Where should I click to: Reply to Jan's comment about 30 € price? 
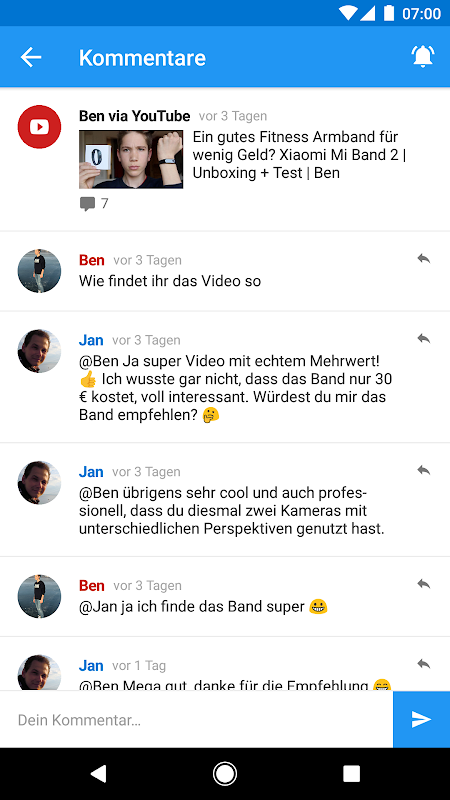423,339
